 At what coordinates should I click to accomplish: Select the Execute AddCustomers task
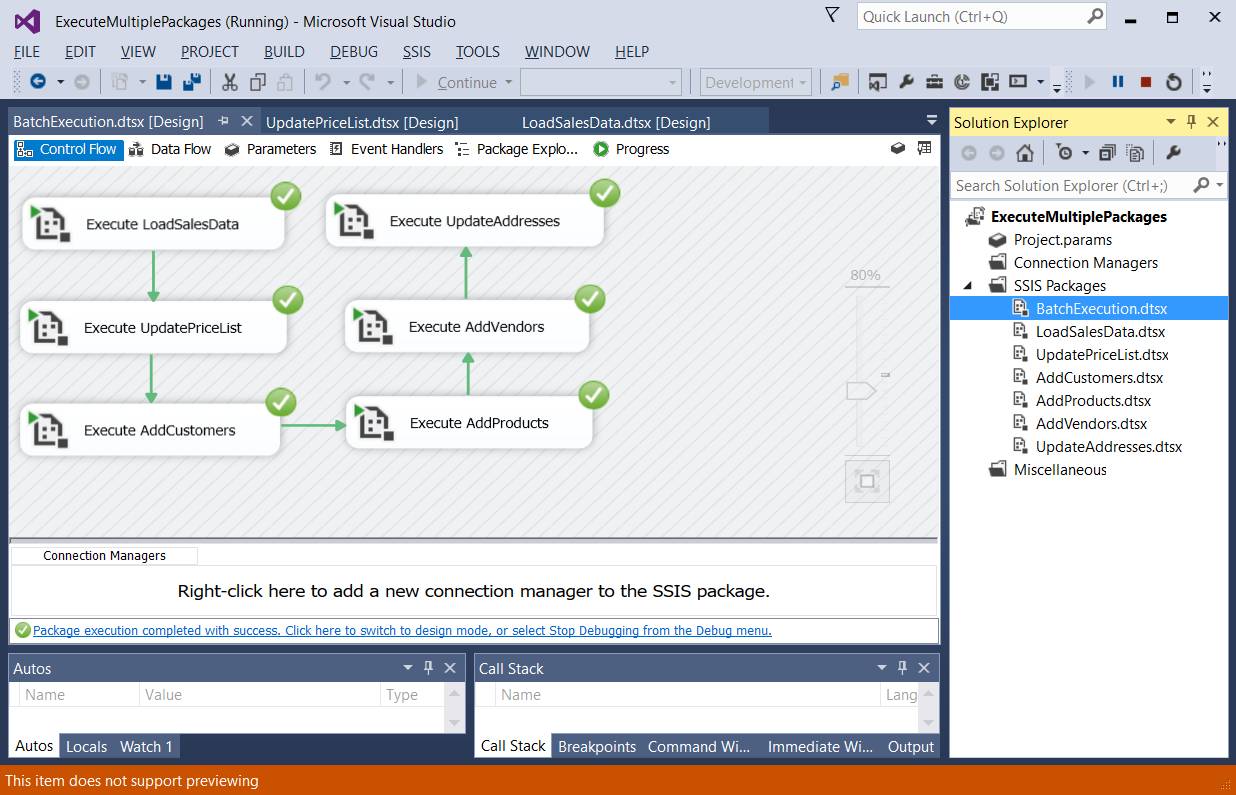(x=150, y=430)
